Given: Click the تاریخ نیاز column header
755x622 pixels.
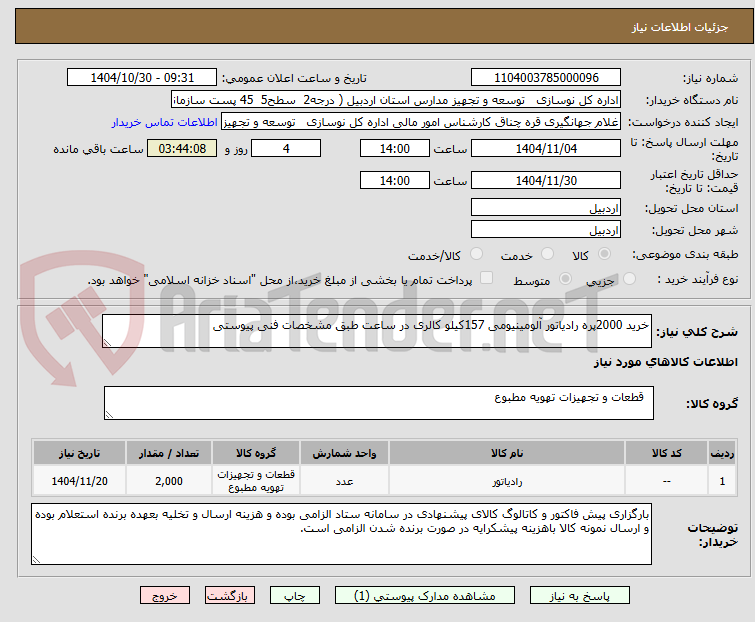Looking at the screenshot, I should tap(79, 453).
